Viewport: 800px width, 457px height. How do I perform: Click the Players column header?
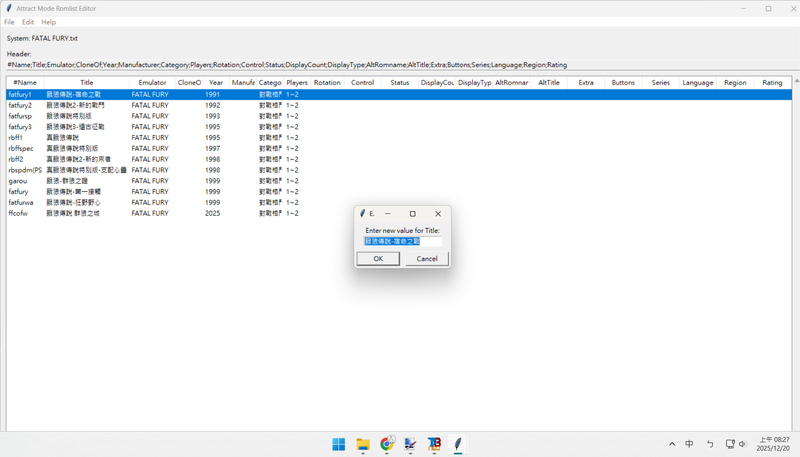pyautogui.click(x=297, y=82)
